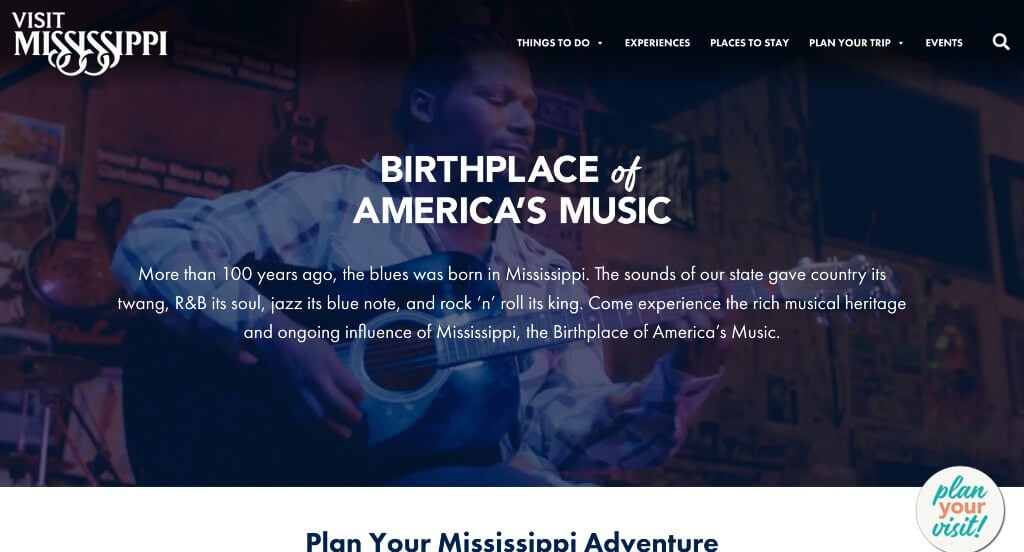Click the blues introduction paragraph text
This screenshot has width=1024, height=552.
click(511, 303)
